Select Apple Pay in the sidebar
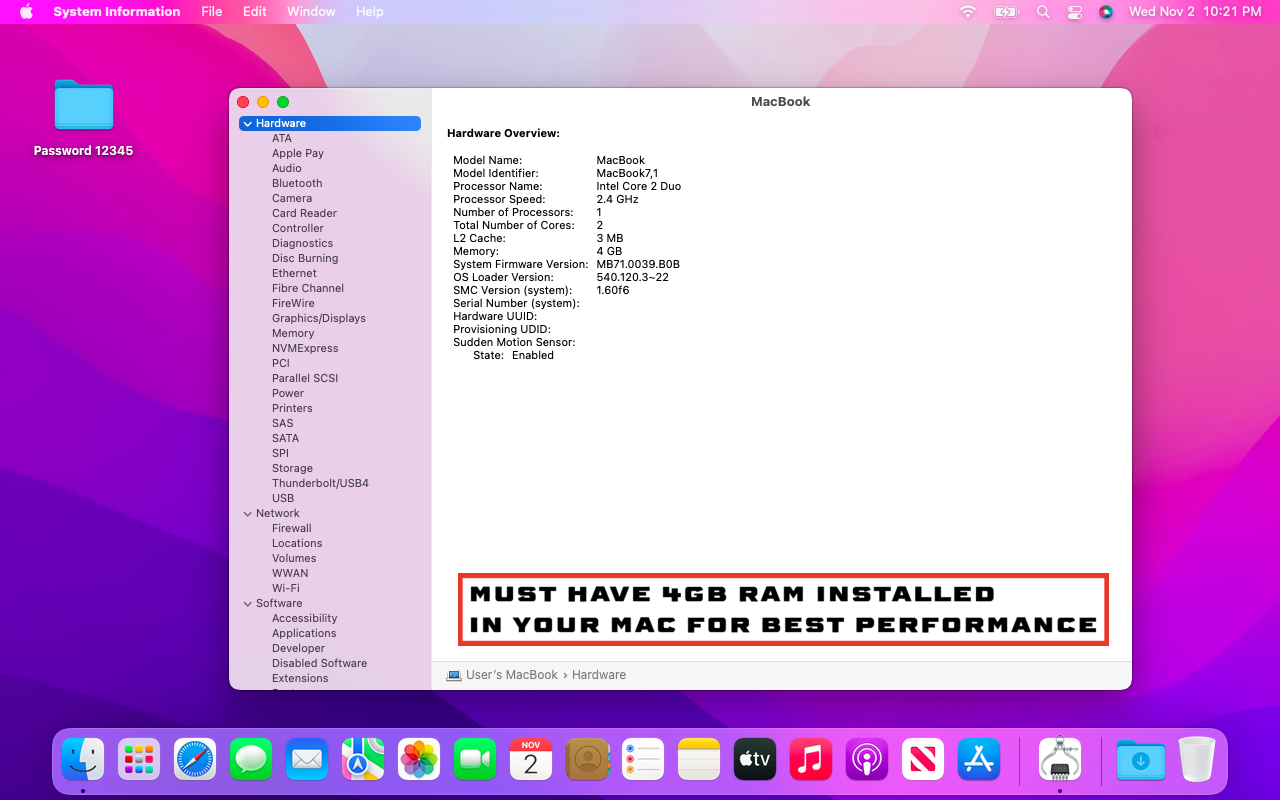 298,154
